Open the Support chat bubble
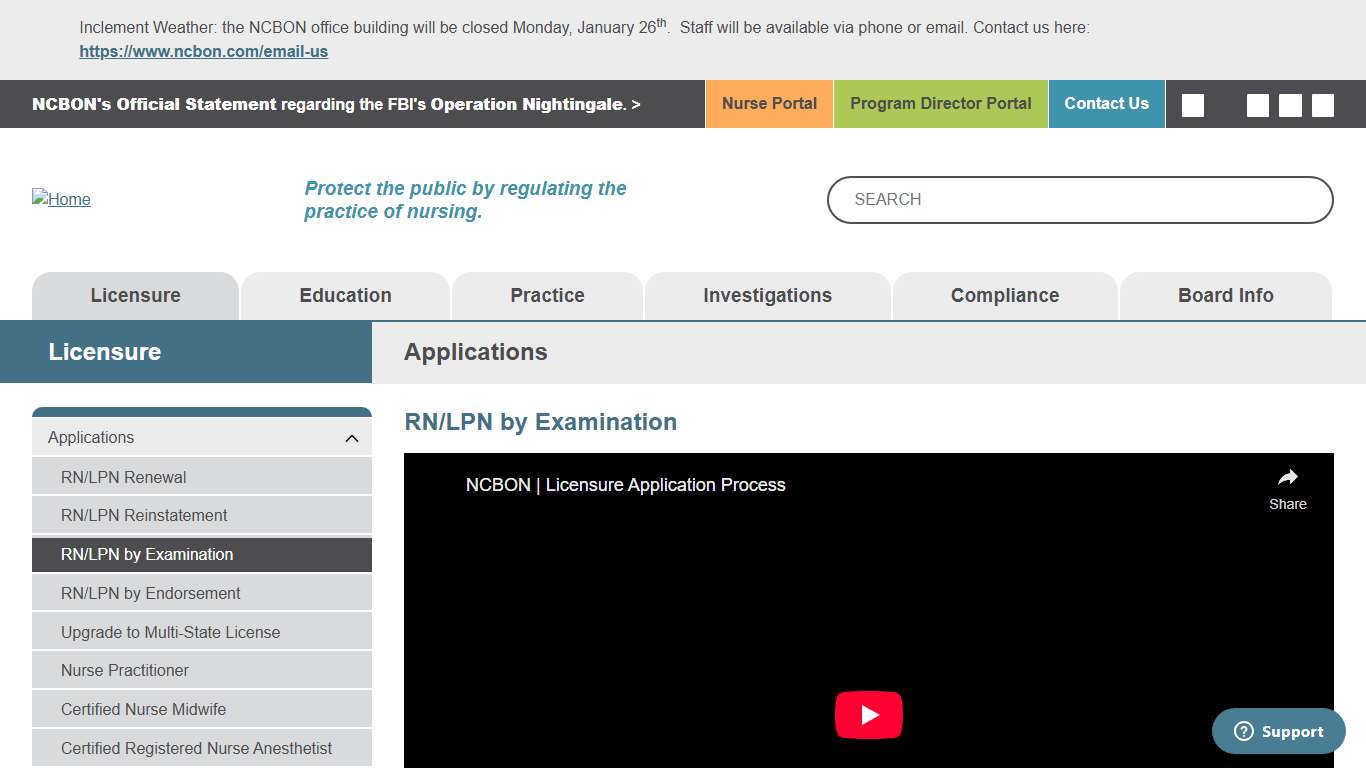The width and height of the screenshot is (1366, 768). (1278, 731)
